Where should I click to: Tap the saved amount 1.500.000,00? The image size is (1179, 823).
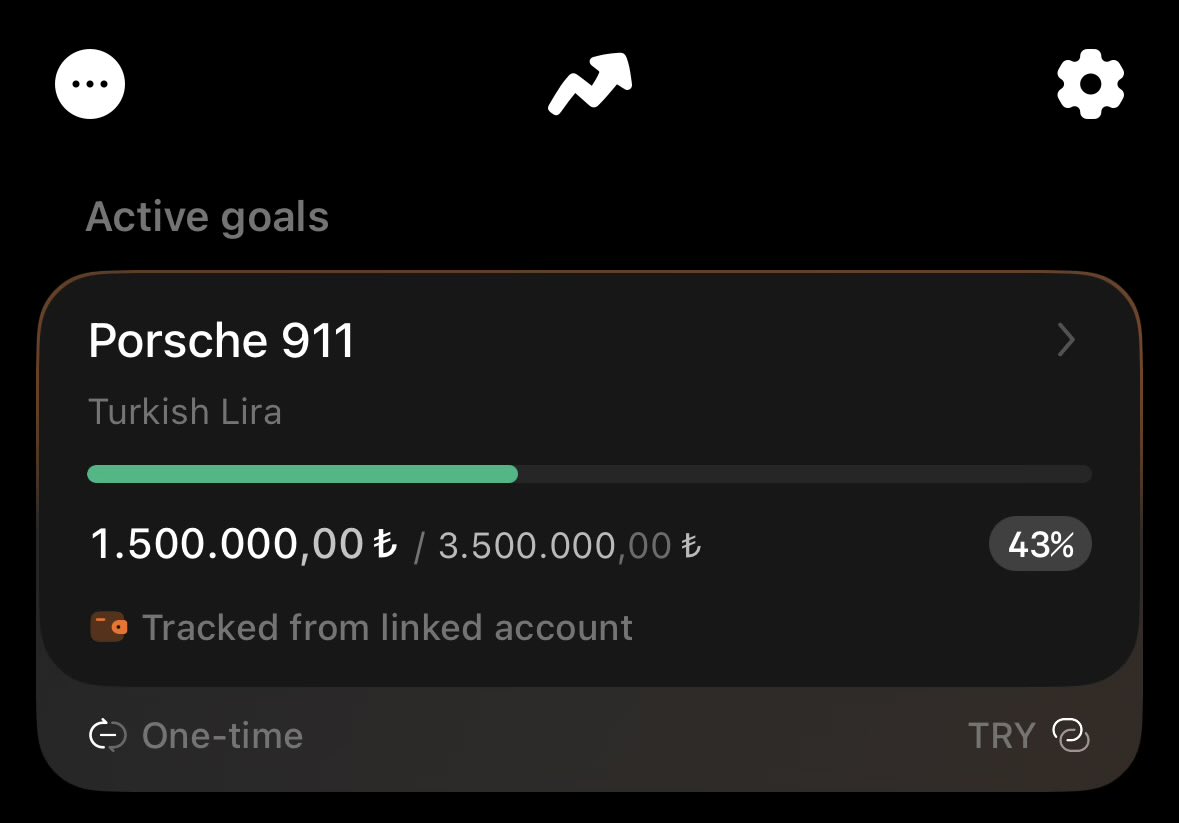227,543
